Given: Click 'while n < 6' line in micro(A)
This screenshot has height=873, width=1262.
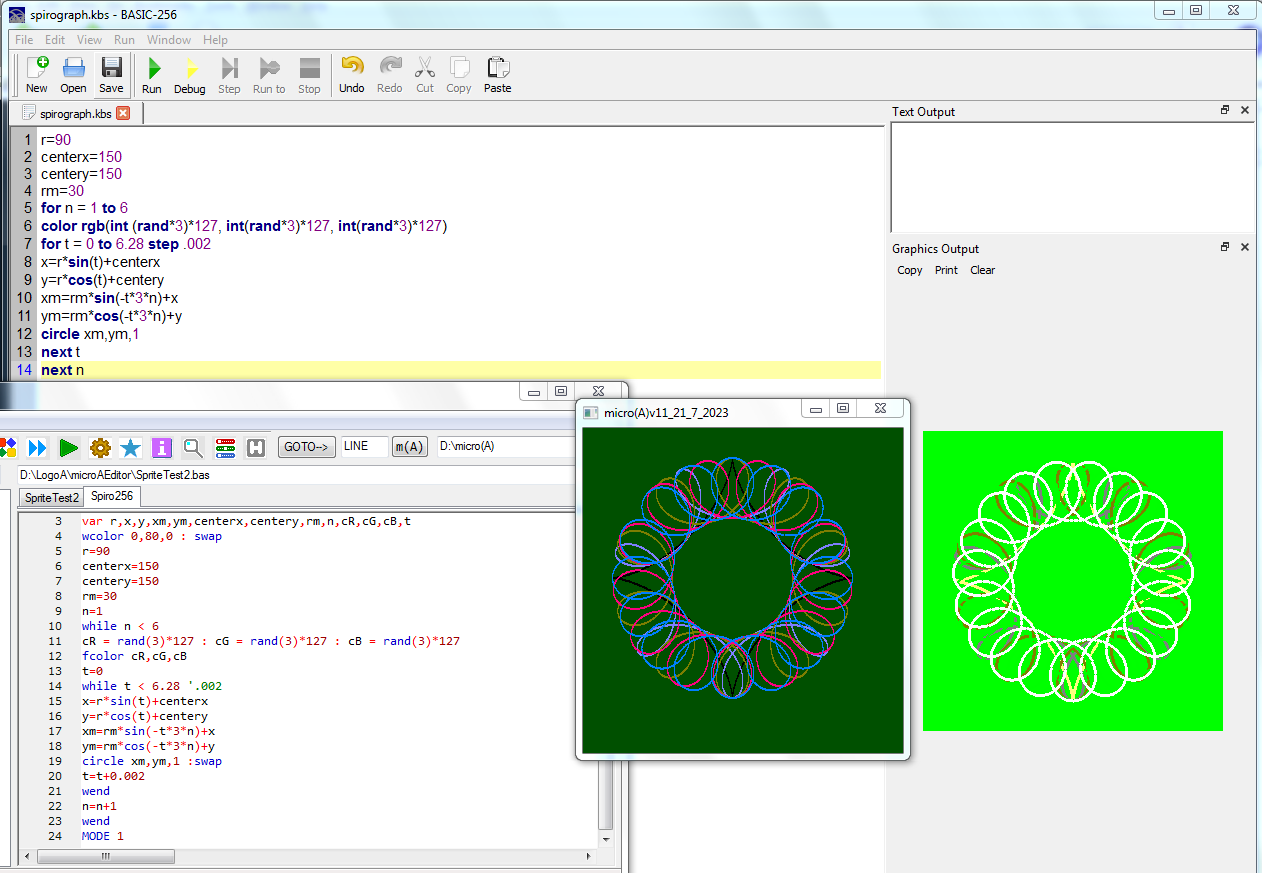Looking at the screenshot, I should 120,626.
